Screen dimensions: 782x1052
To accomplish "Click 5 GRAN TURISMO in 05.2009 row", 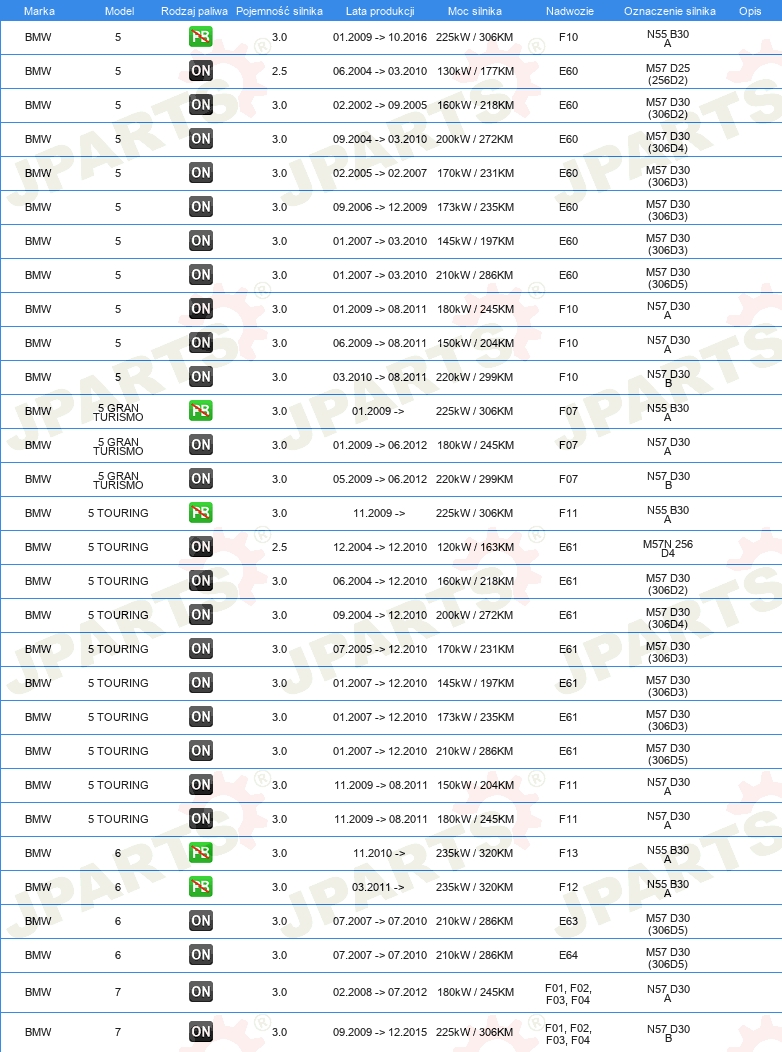I will pos(118,480).
